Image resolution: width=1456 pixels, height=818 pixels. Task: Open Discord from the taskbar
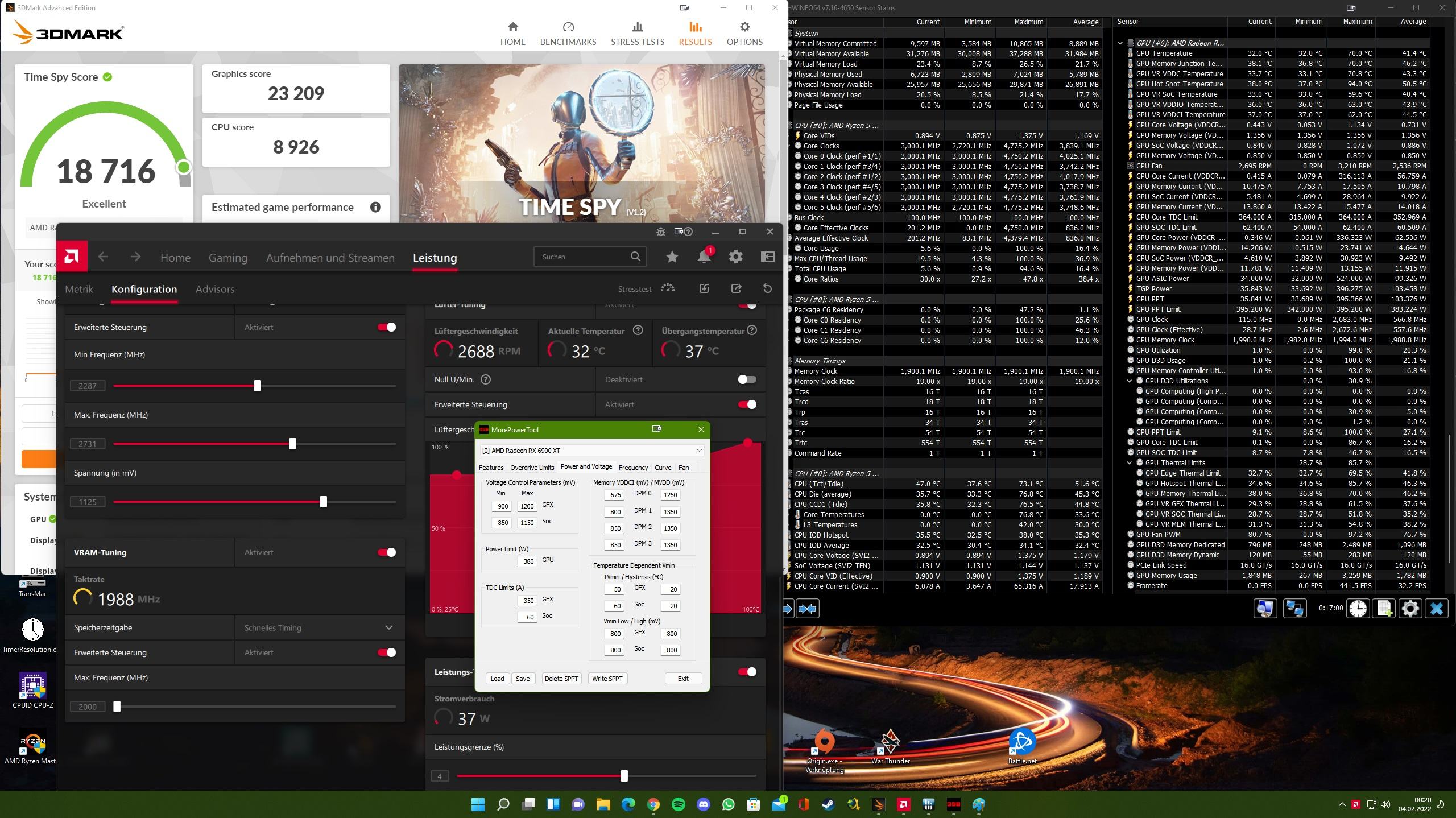click(x=704, y=804)
